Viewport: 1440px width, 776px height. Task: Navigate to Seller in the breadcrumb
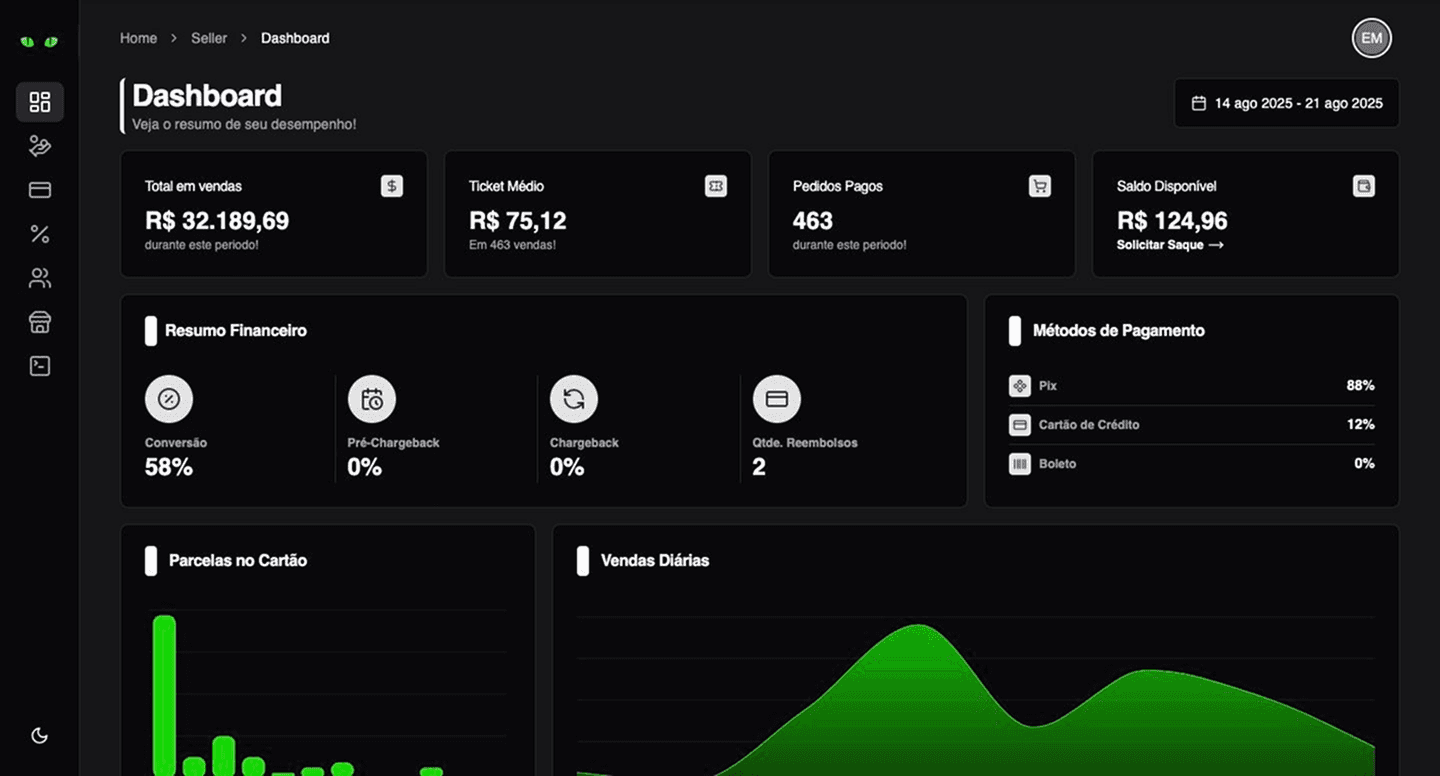coord(209,38)
